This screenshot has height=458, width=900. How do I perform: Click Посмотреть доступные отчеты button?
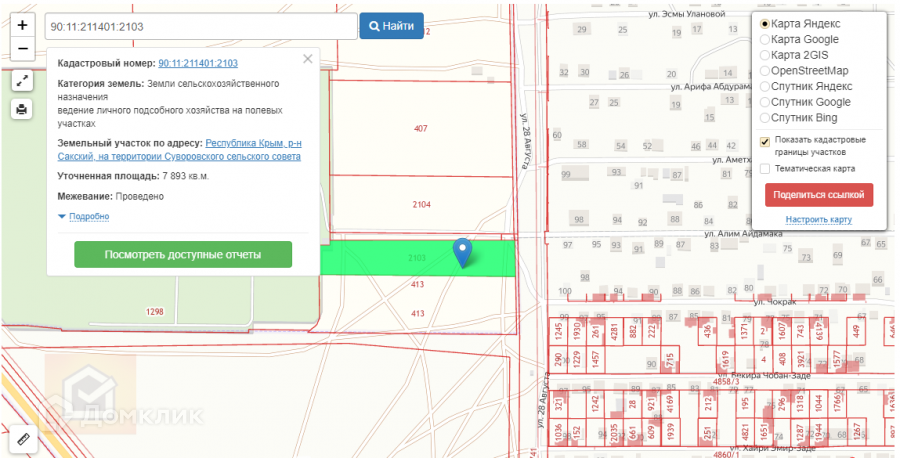coord(183,254)
